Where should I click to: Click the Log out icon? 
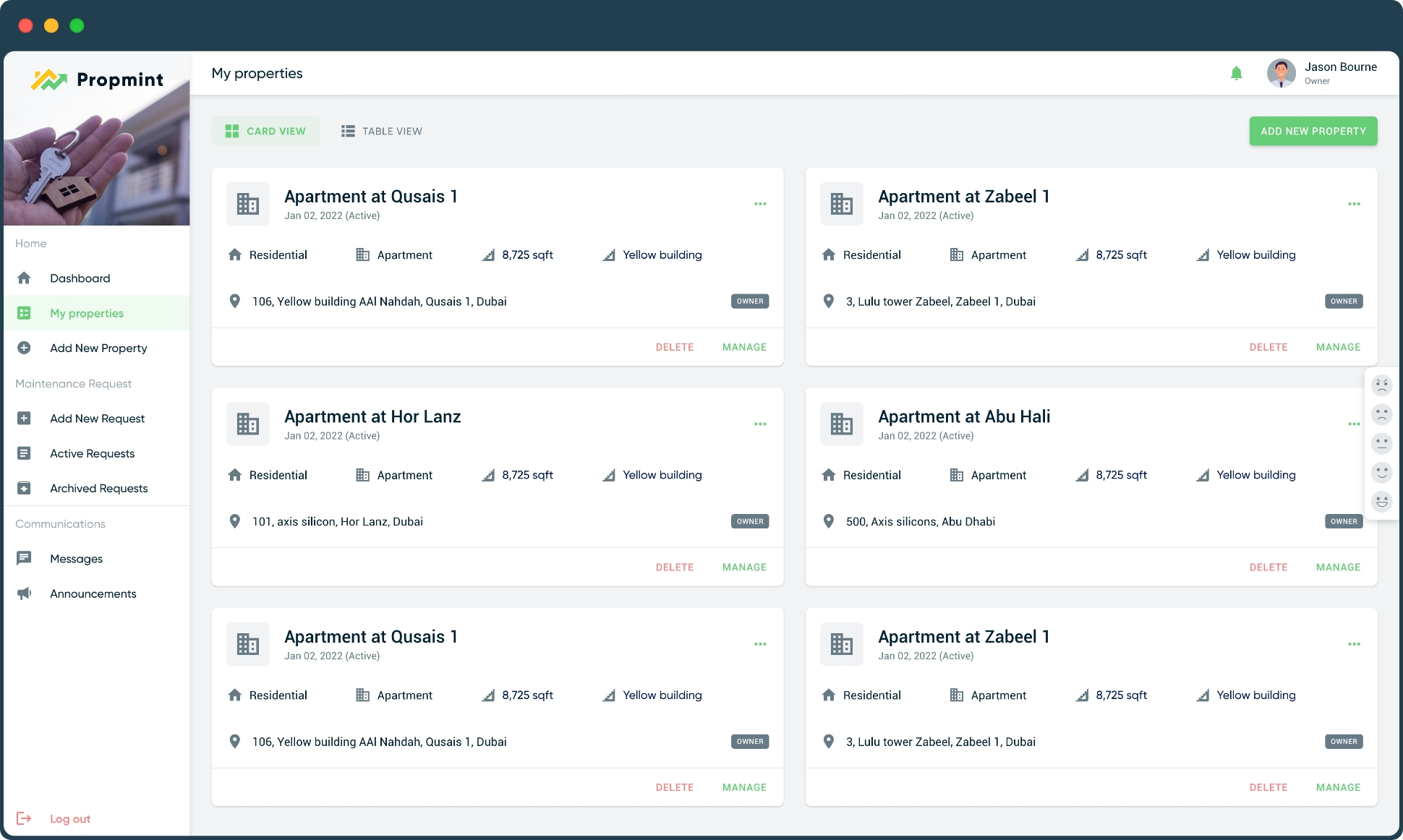coord(24,818)
